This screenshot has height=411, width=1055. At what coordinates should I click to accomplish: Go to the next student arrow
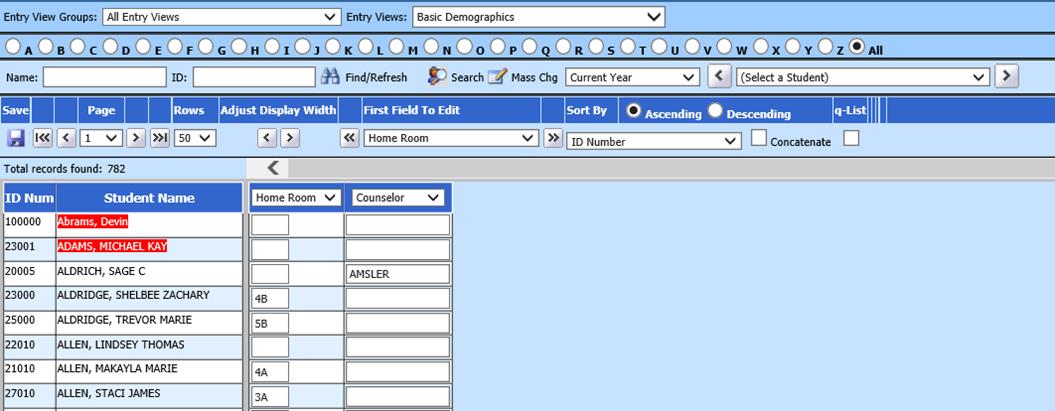pyautogui.click(x=1007, y=77)
